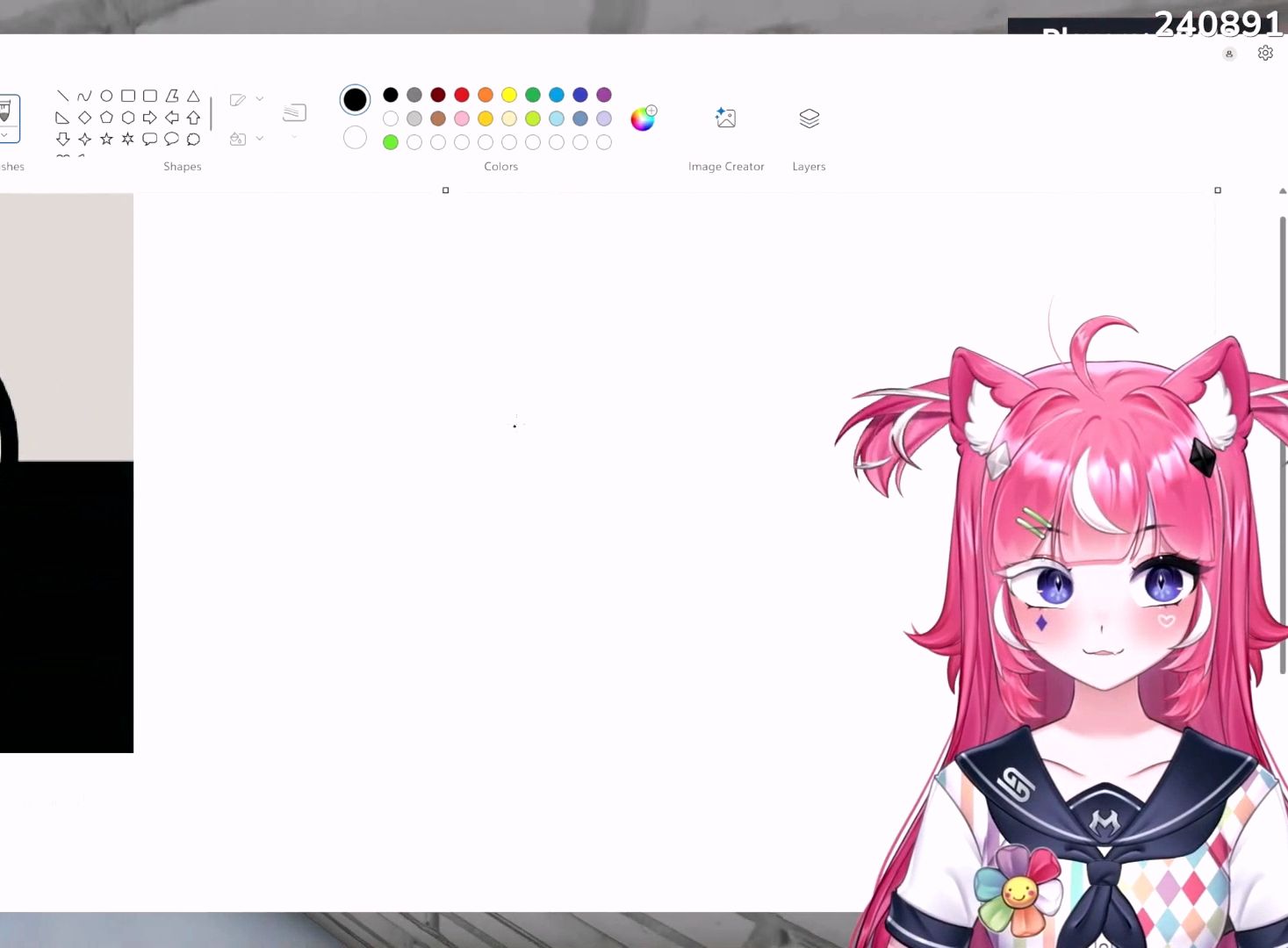Expand the shape Outline dropdown arrow
The image size is (1288, 948).
coord(259,99)
